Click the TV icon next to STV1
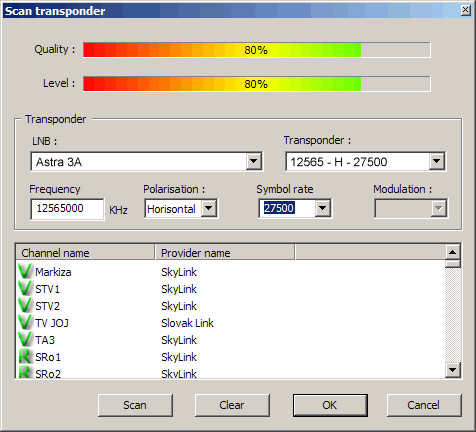The width and height of the screenshot is (476, 432). [x=25, y=288]
